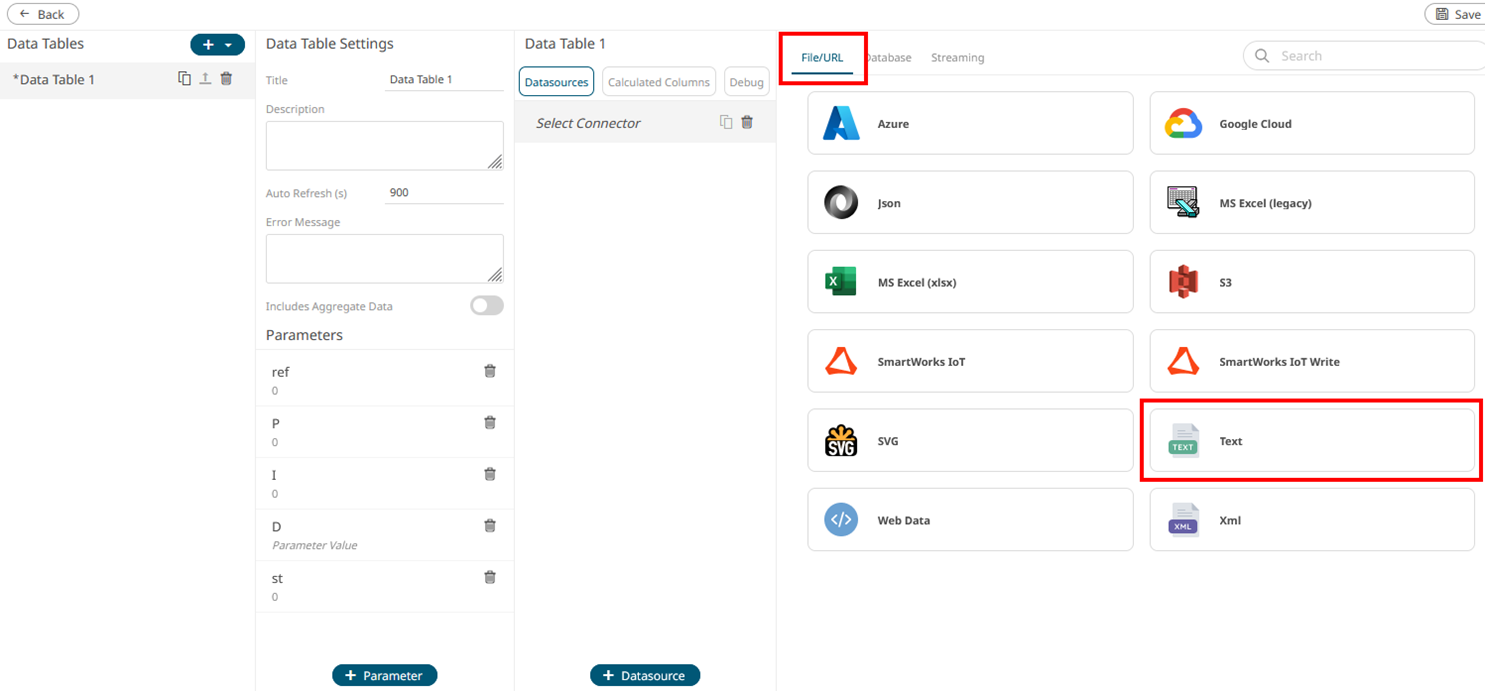Toggle Includes Aggregate Data switch

(x=487, y=306)
